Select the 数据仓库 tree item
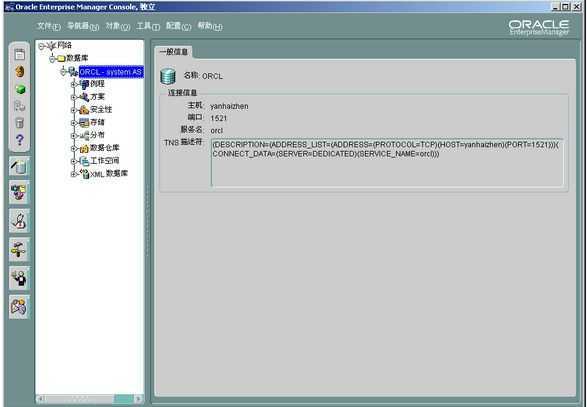 (104, 148)
